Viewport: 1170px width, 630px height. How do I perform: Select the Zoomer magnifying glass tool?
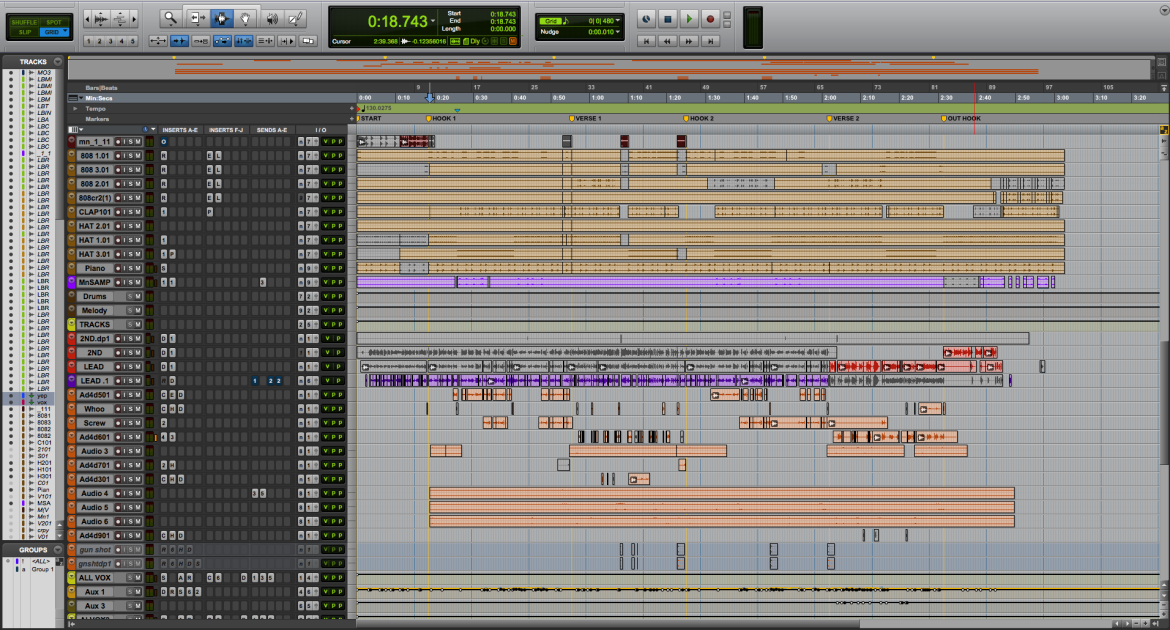(171, 18)
